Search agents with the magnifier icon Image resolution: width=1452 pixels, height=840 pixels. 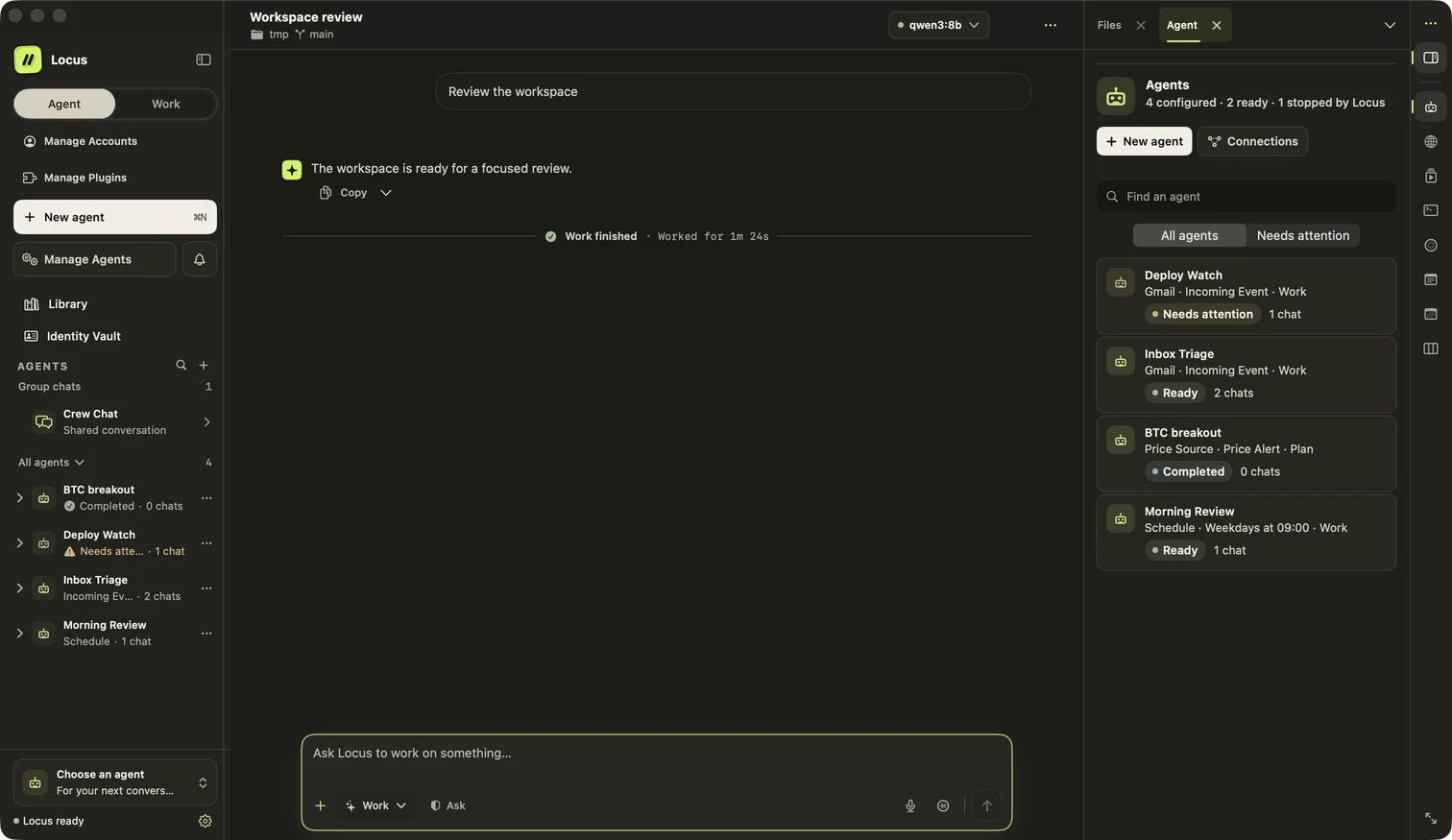tap(181, 366)
